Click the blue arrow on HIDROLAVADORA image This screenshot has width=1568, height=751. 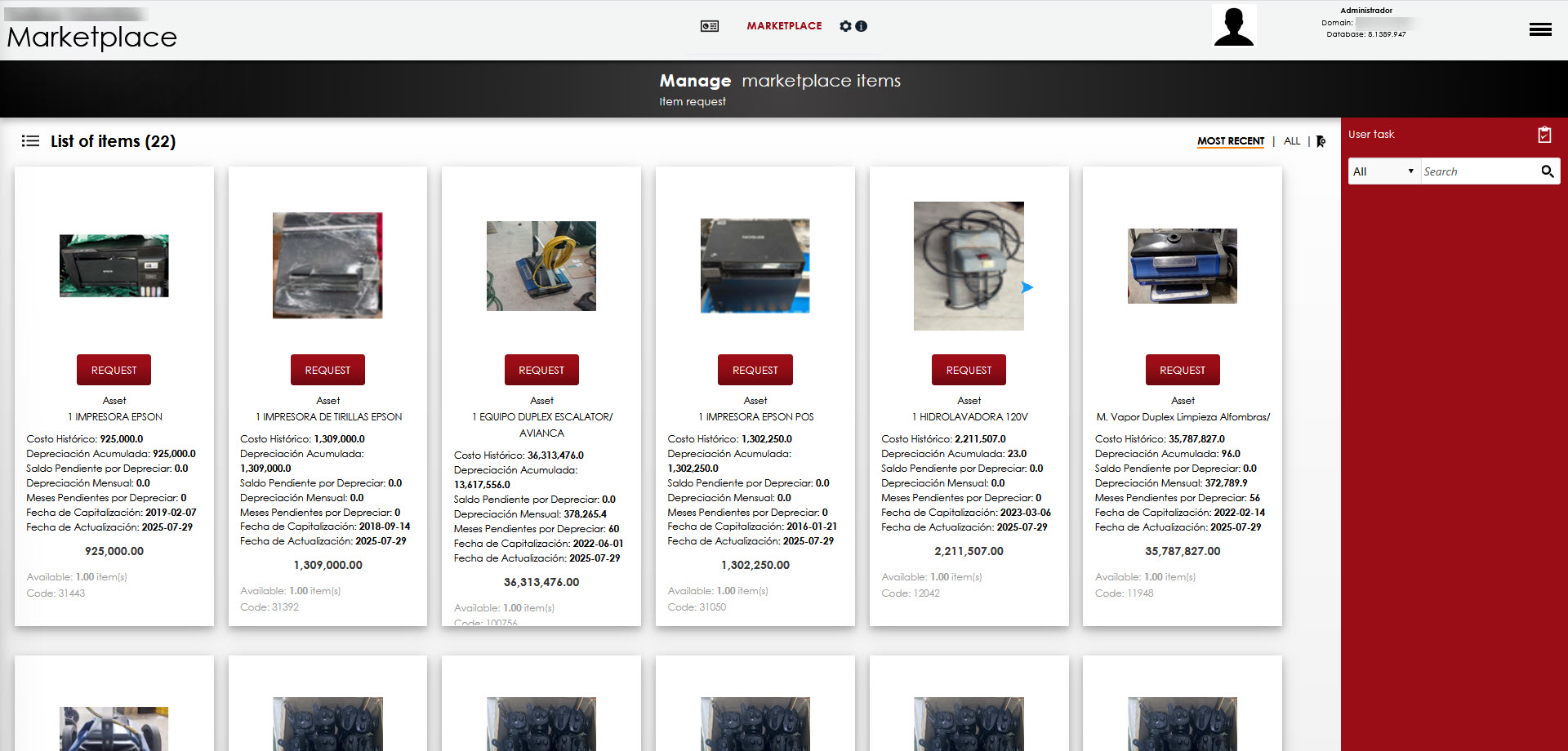click(1027, 287)
